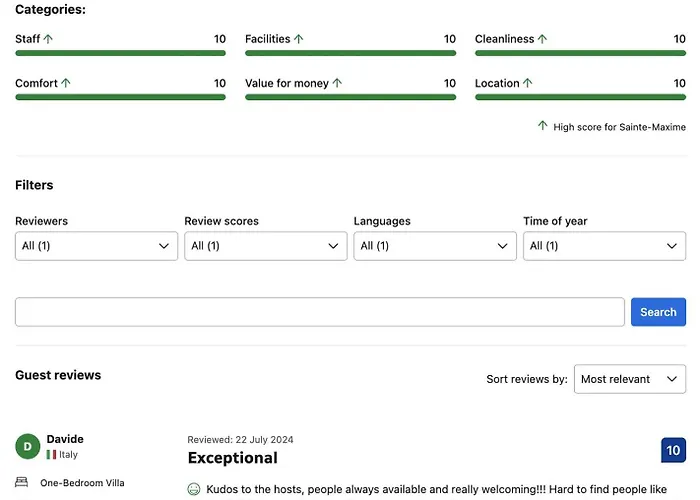Open the Reviewers filter dropdown
Viewport: 700px width, 500px height.
click(x=96, y=246)
